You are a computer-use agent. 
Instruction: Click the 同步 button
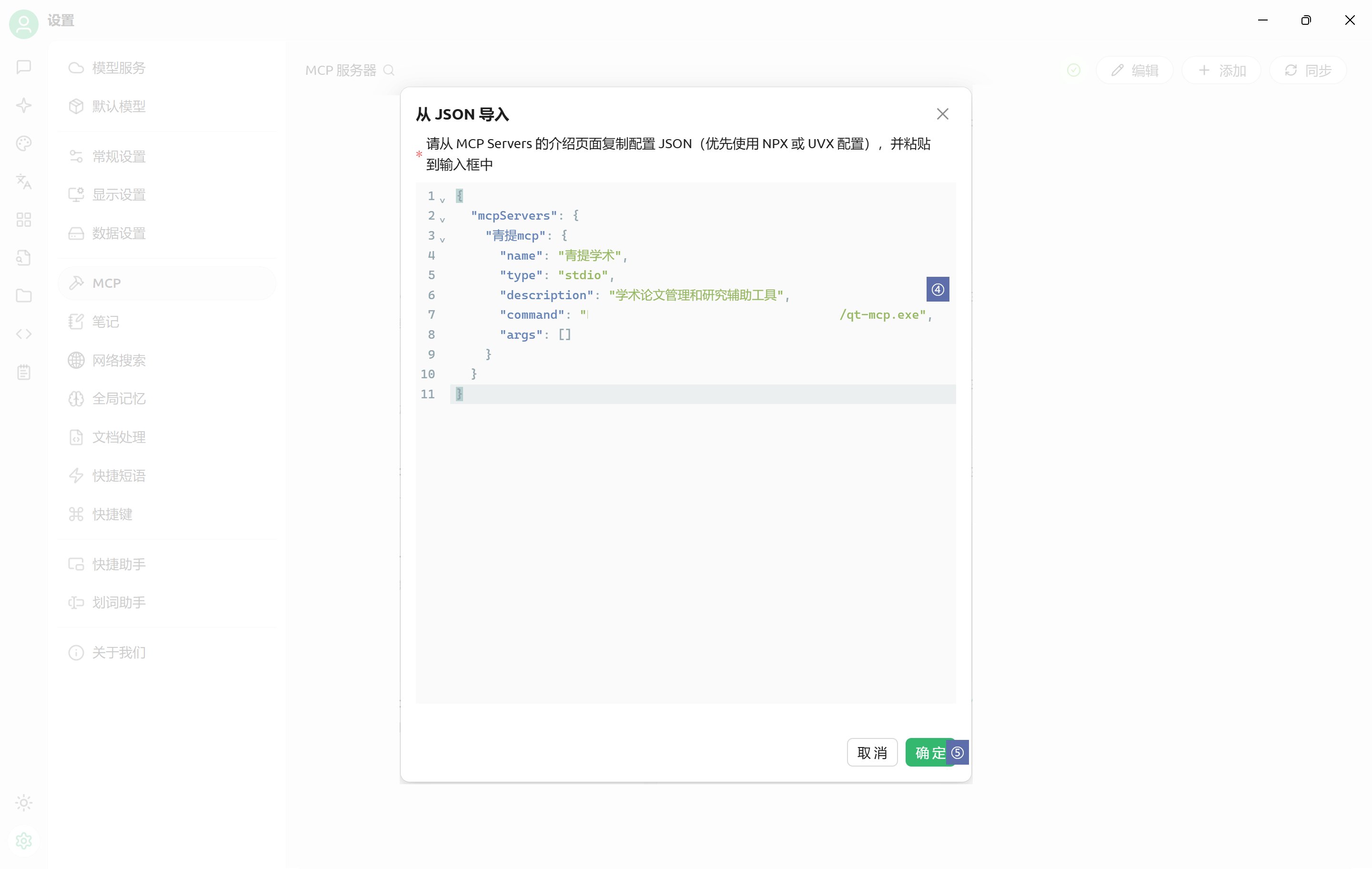coord(1308,70)
